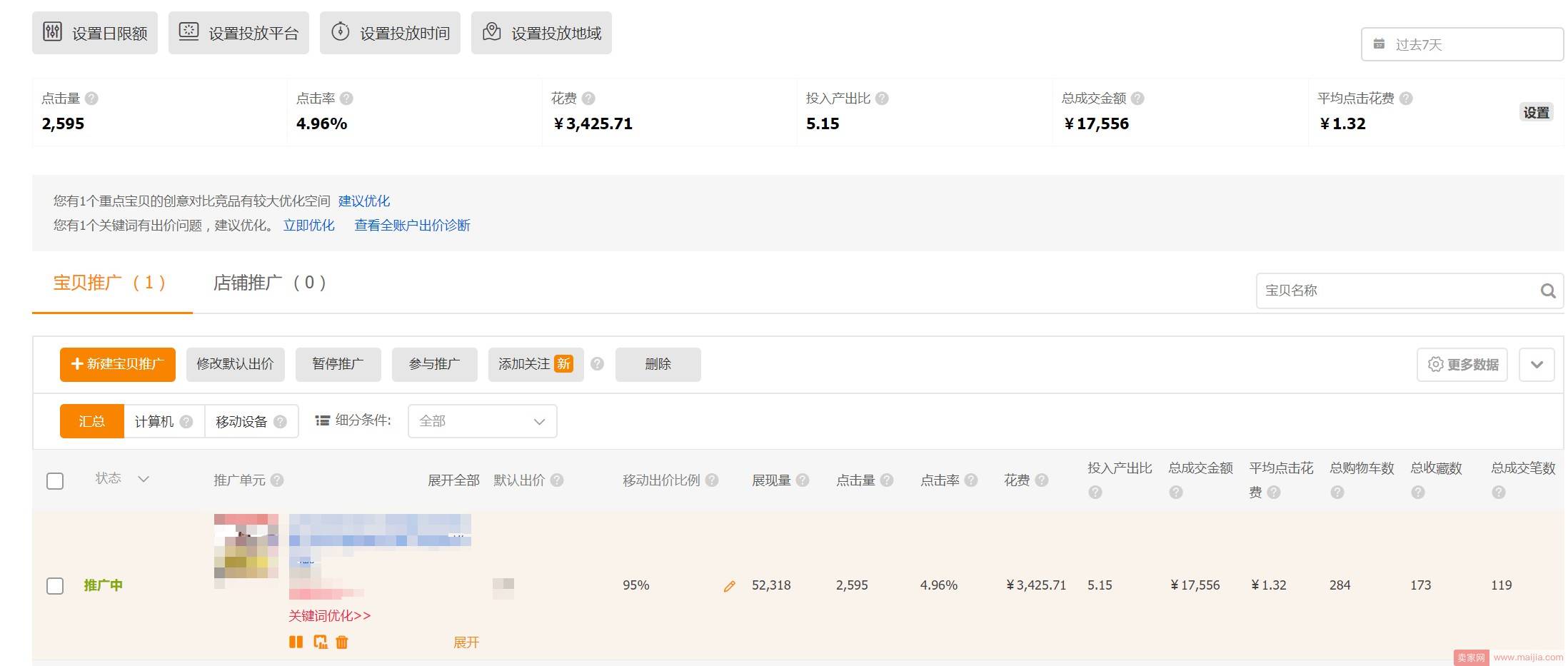Click help icon next to 推广单元 column header
Screen dimensions: 1568x666
pyautogui.click(x=277, y=480)
